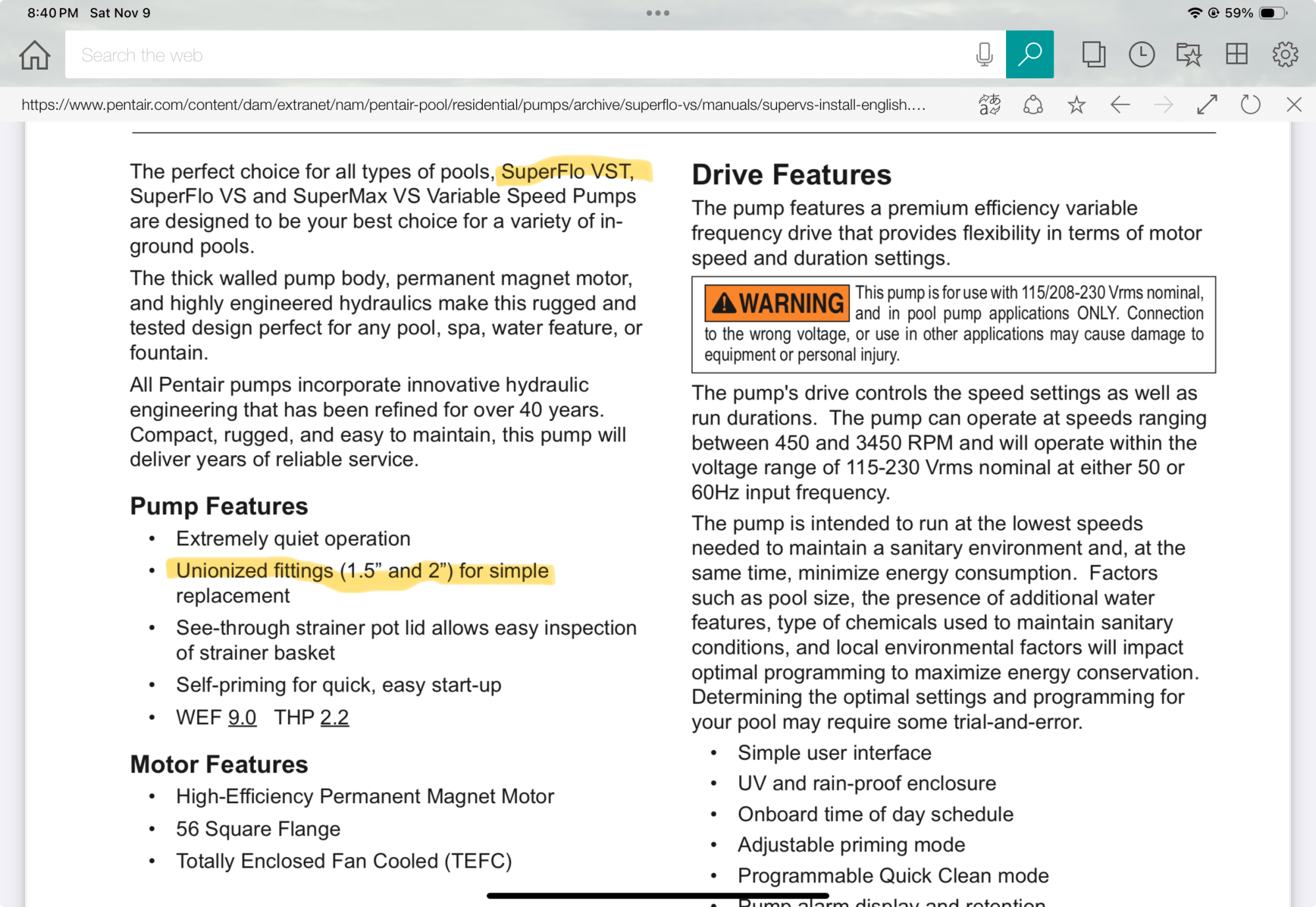The height and width of the screenshot is (907, 1316).
Task: Select the pentair.com URL text
Action: pos(473,105)
